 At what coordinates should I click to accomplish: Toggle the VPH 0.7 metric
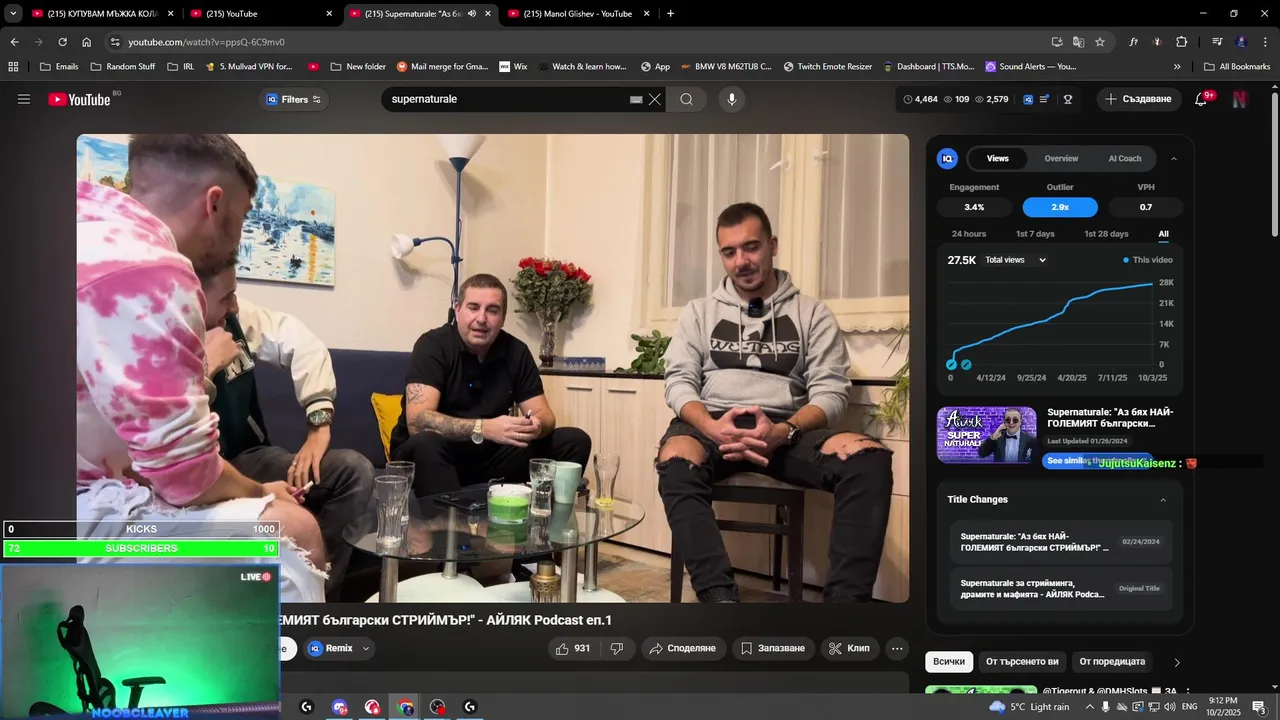click(1146, 207)
